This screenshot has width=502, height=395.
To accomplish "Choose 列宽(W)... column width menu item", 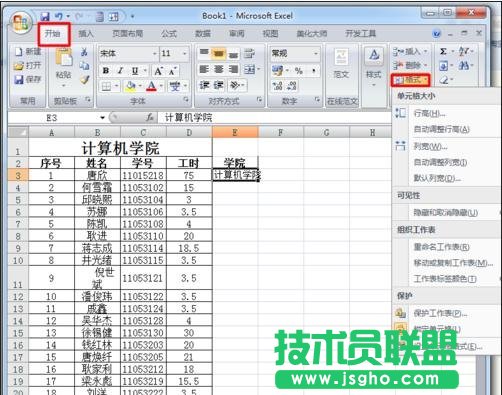I will (430, 146).
